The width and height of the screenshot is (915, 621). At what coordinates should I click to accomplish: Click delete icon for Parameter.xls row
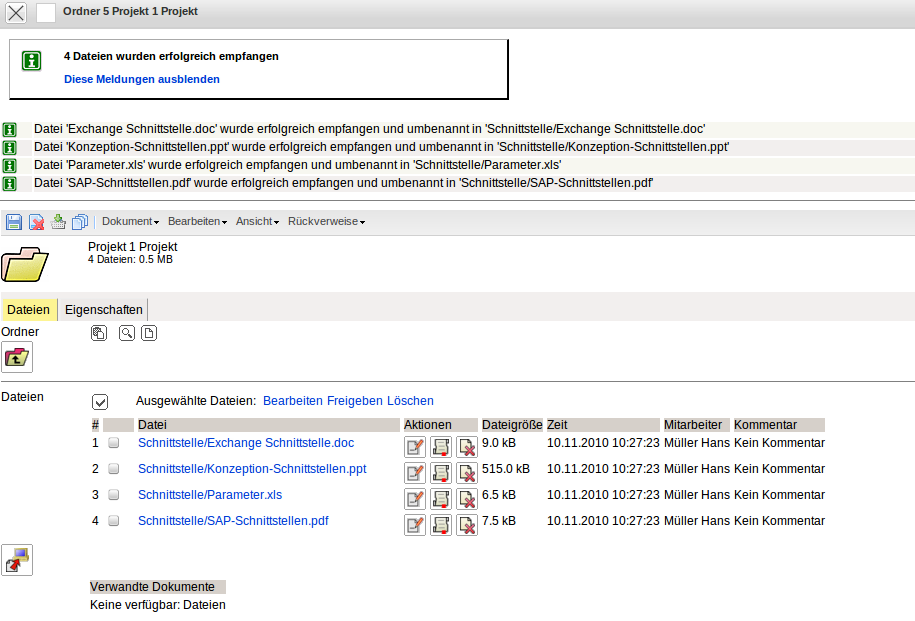(467, 498)
